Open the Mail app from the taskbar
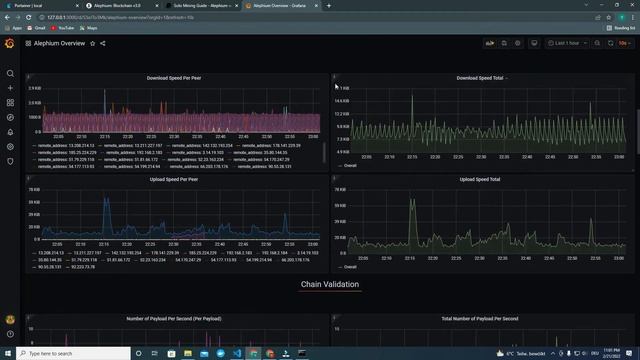This screenshot has width=640, height=360. (204, 353)
